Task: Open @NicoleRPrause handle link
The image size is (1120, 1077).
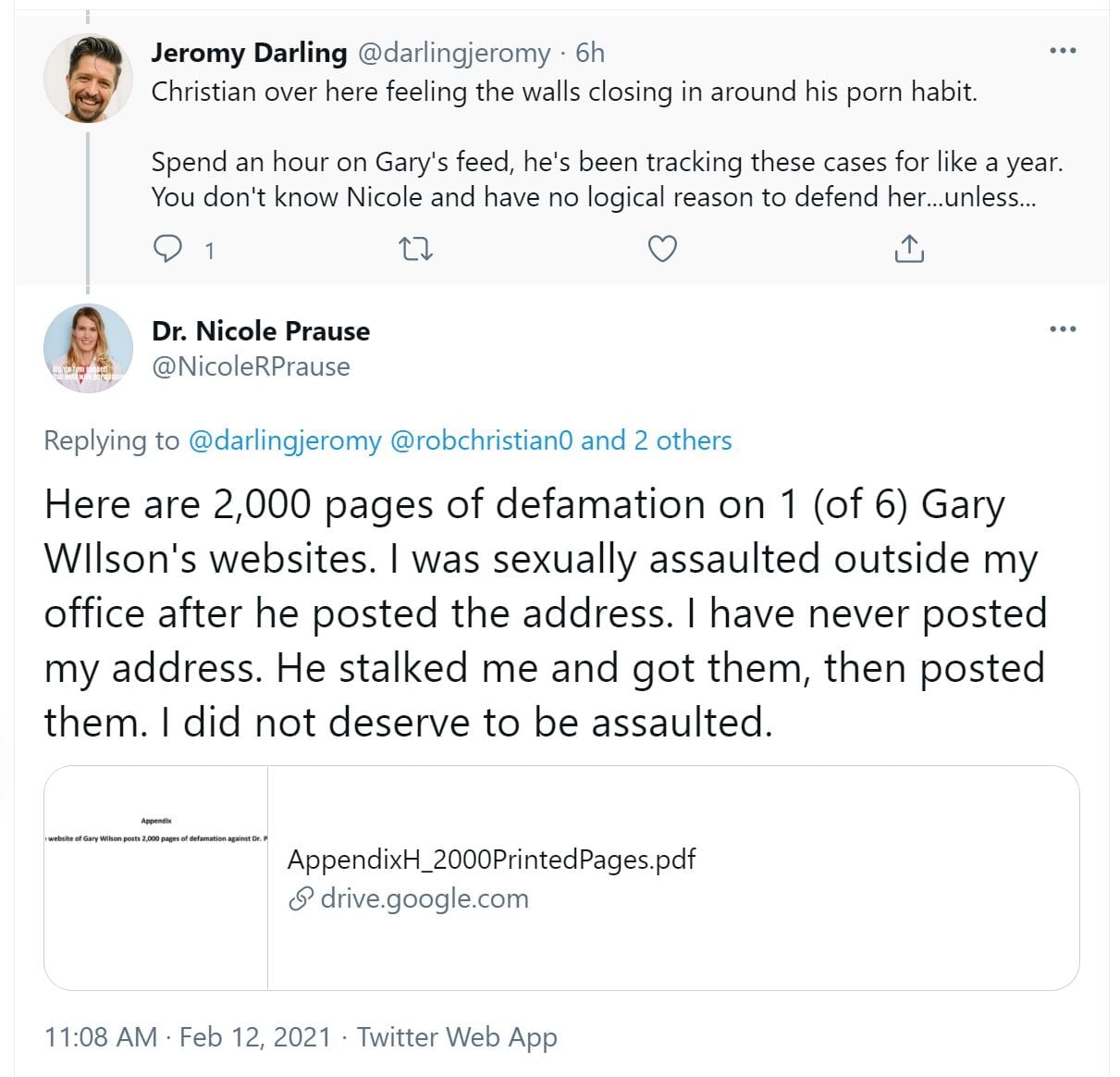Action: tap(251, 366)
